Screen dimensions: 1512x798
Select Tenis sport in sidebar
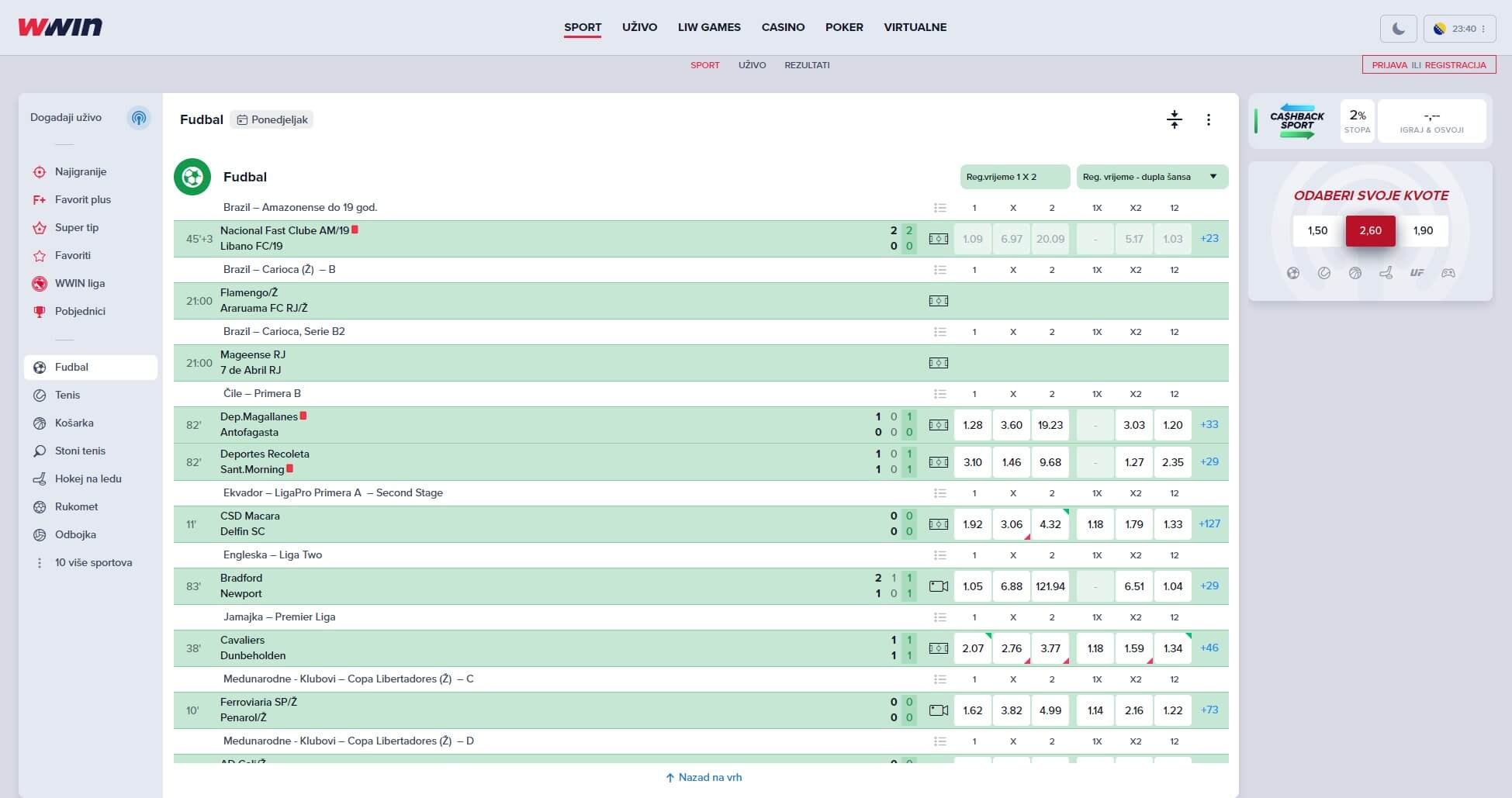point(91,395)
